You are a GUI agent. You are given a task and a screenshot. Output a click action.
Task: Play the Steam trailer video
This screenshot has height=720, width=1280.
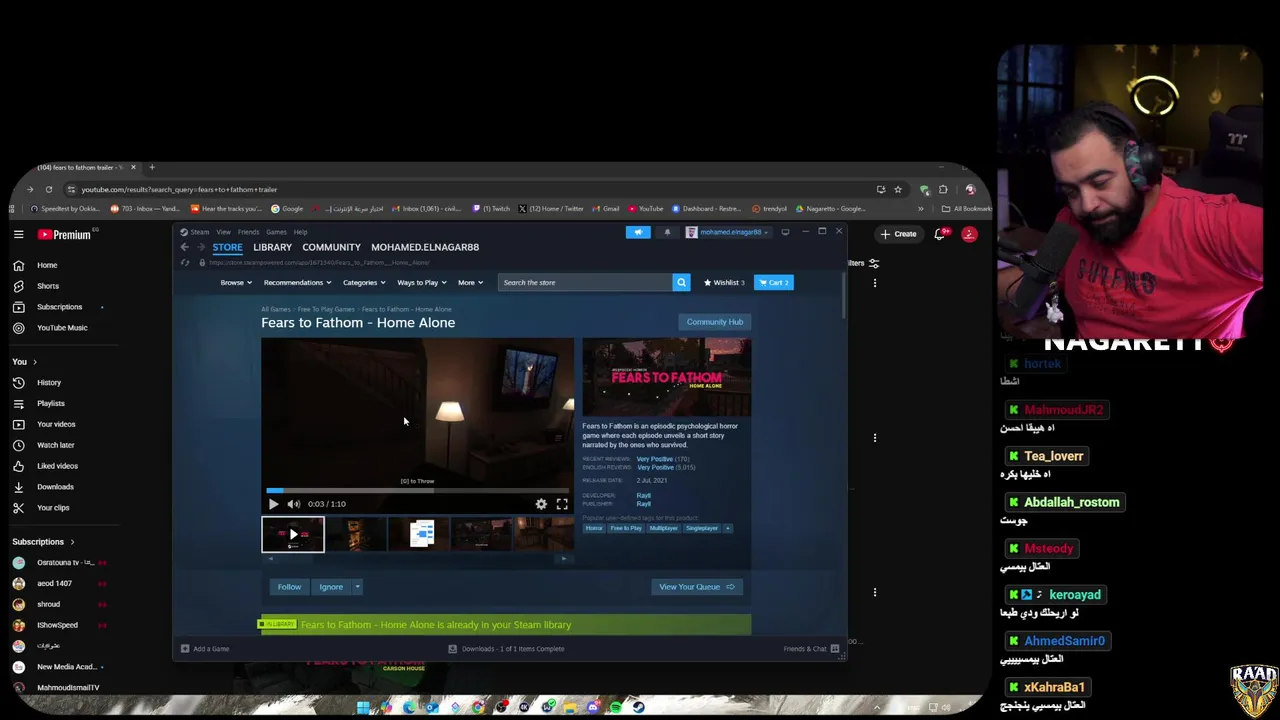273,504
